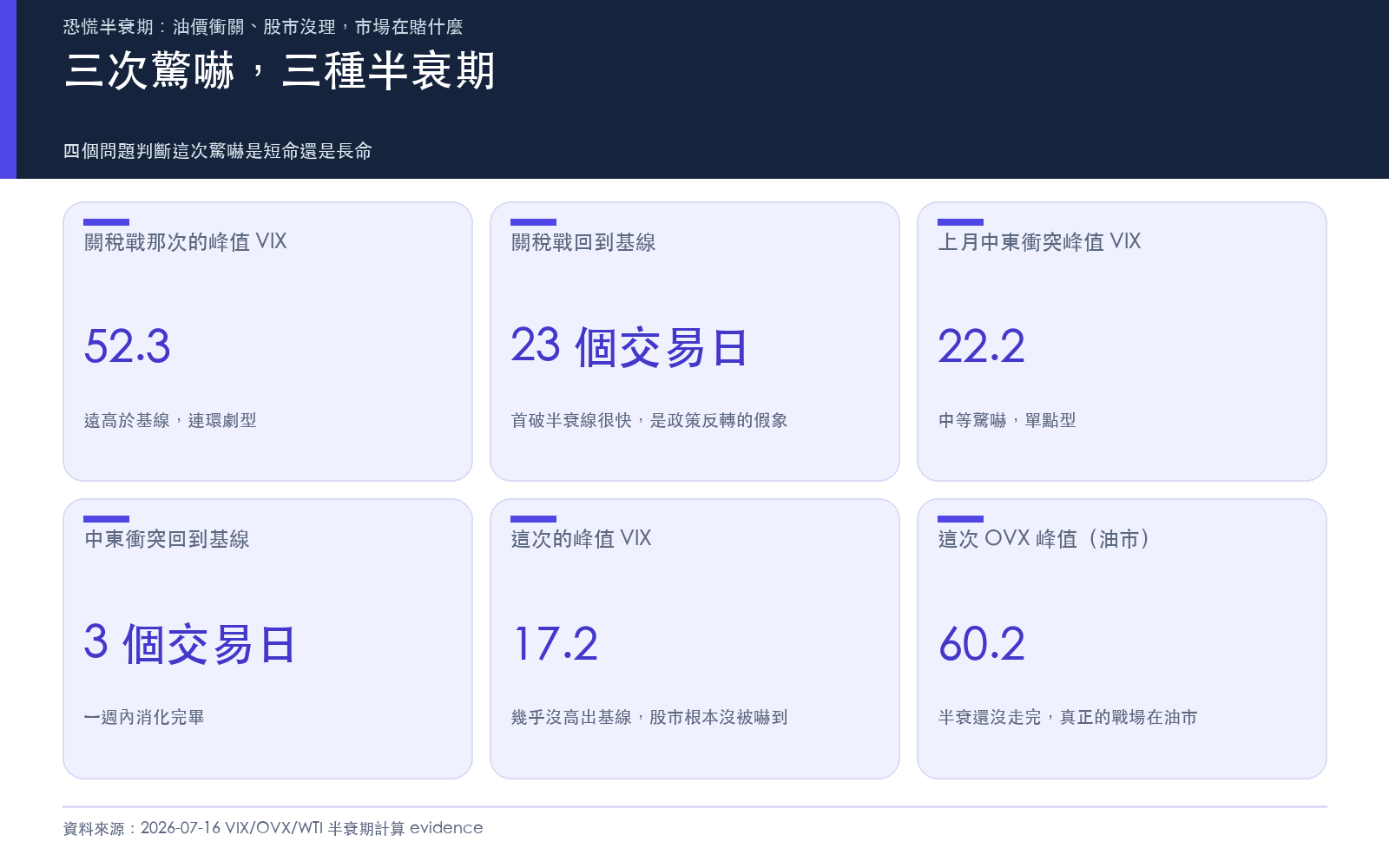Image resolution: width=1389 pixels, height=868 pixels.
Task: Click the main title 三次驚嚇，三種半衰期
Action: [x=280, y=71]
